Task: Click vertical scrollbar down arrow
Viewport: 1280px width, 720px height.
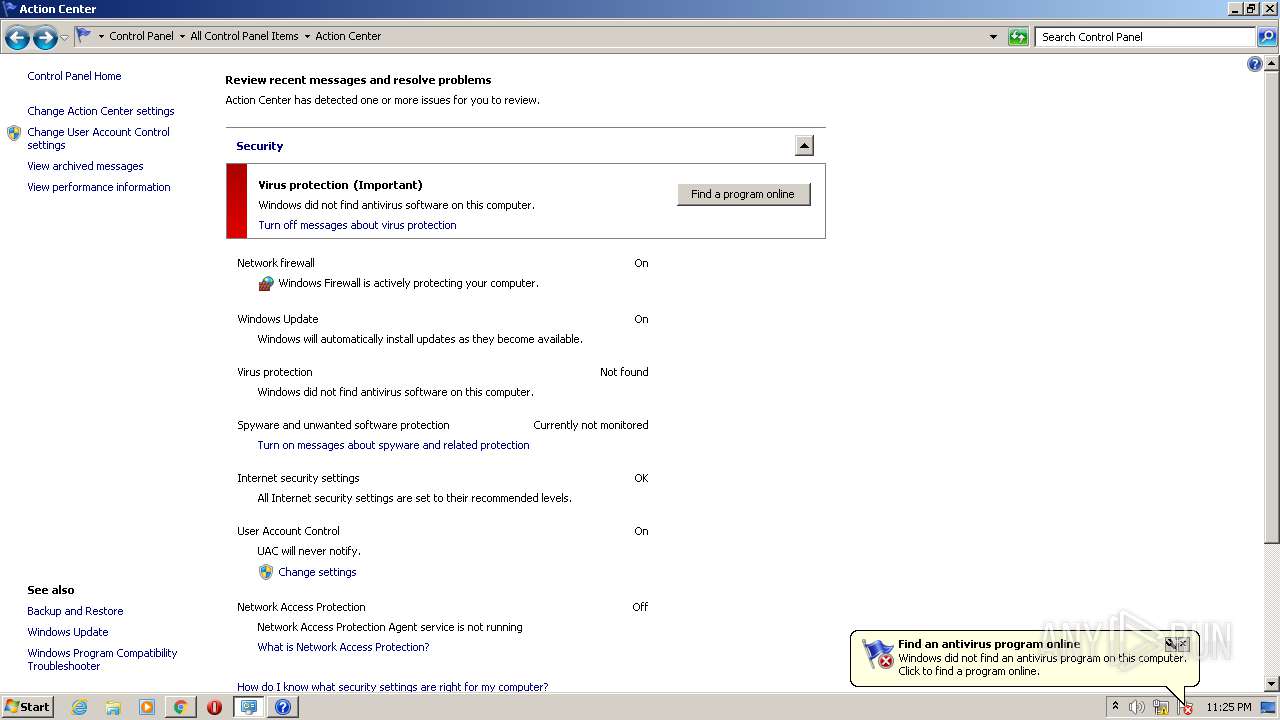Action: tap(1272, 684)
